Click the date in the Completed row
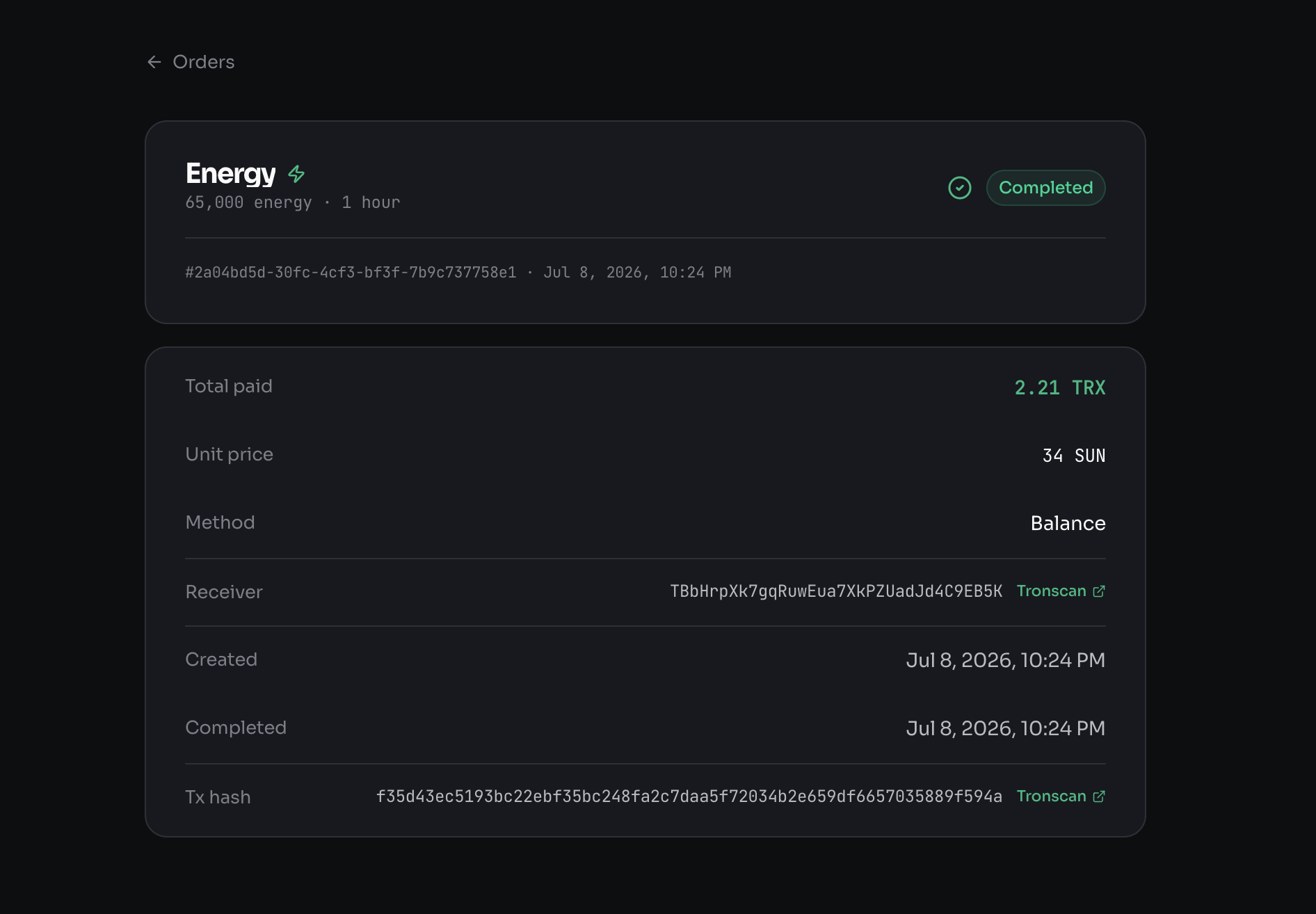 click(x=1005, y=728)
